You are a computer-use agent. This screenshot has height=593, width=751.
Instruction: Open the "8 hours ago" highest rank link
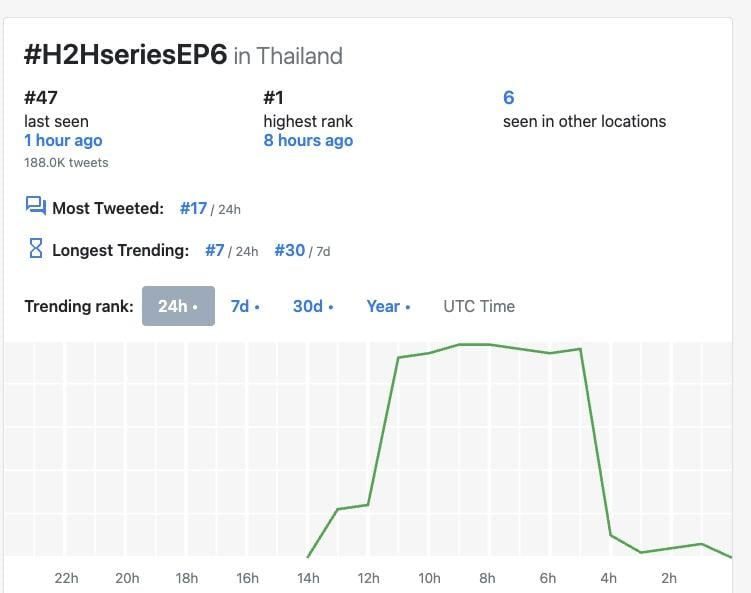pyautogui.click(x=308, y=141)
